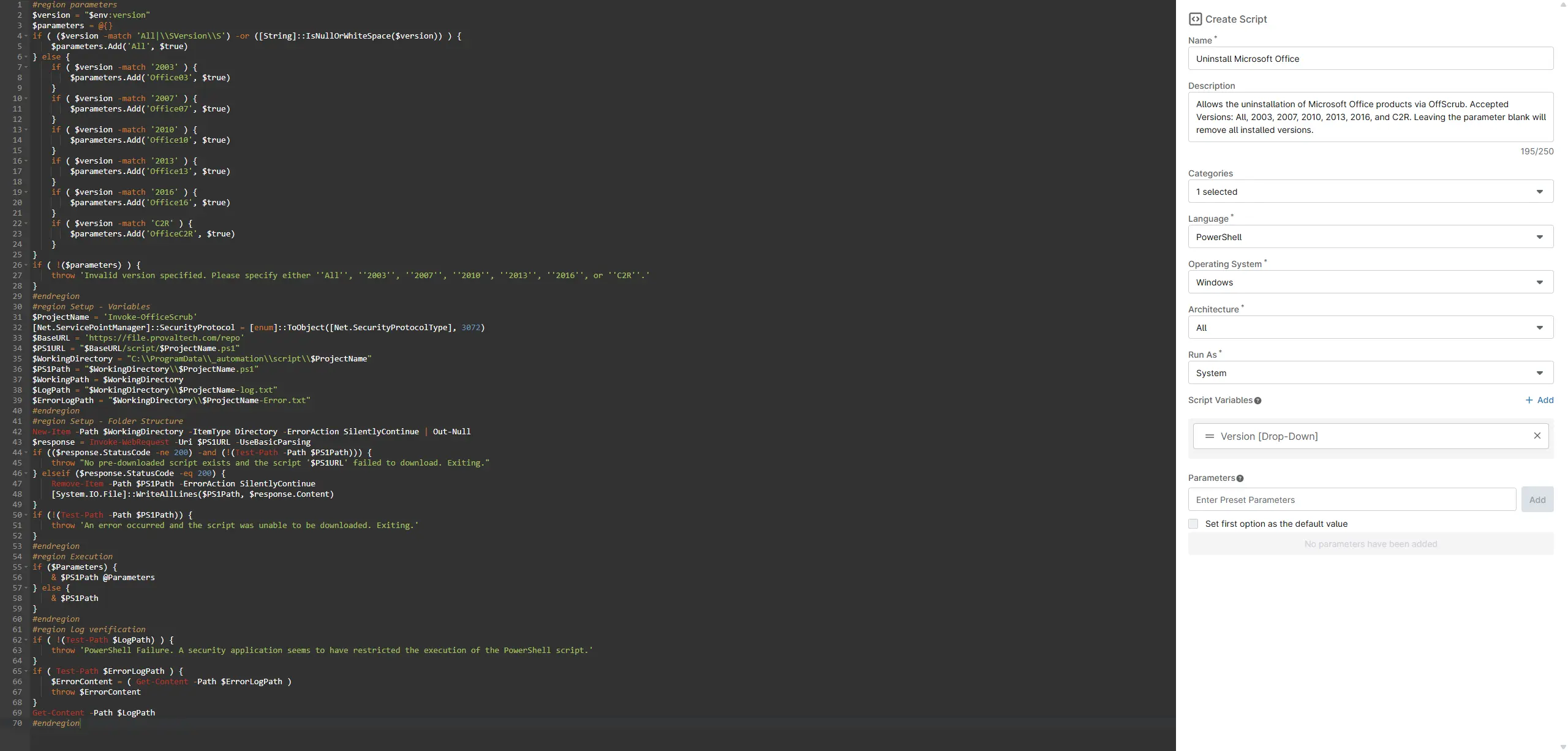1568x751 pixels.
Task: Open the Run As dropdown
Action: [1370, 373]
